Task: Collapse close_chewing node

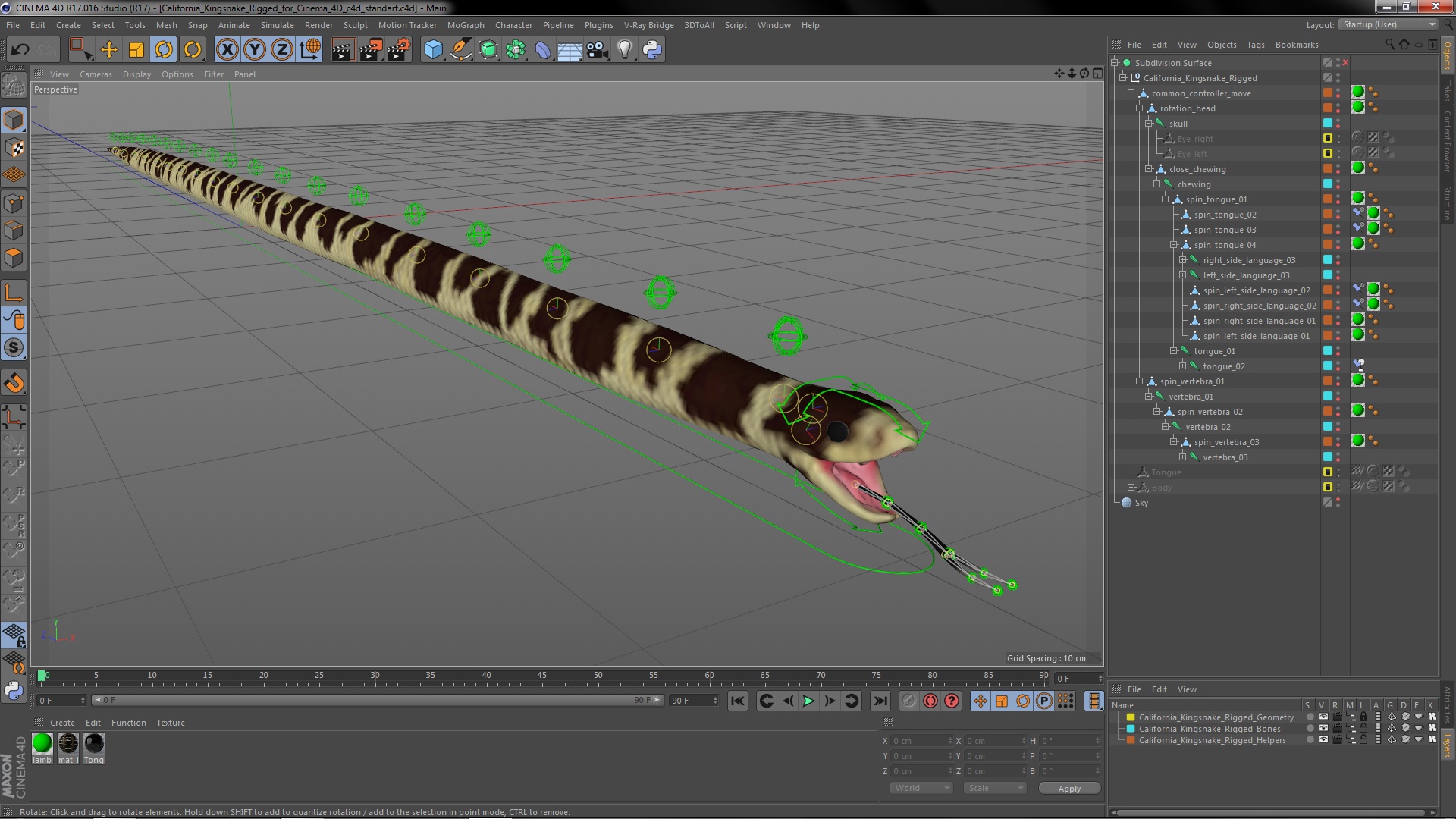Action: point(1149,169)
